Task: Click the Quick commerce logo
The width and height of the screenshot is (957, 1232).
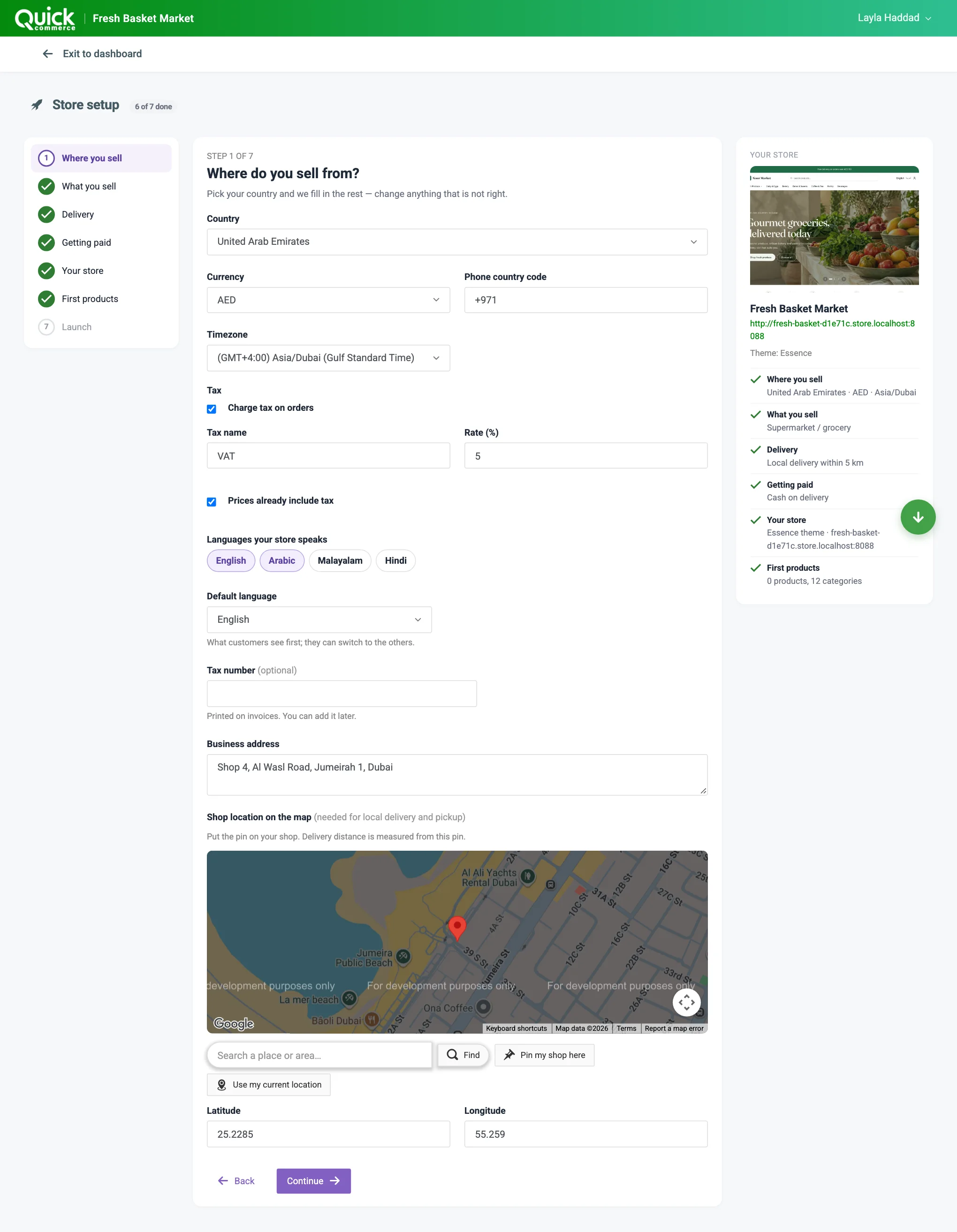Action: (45, 18)
